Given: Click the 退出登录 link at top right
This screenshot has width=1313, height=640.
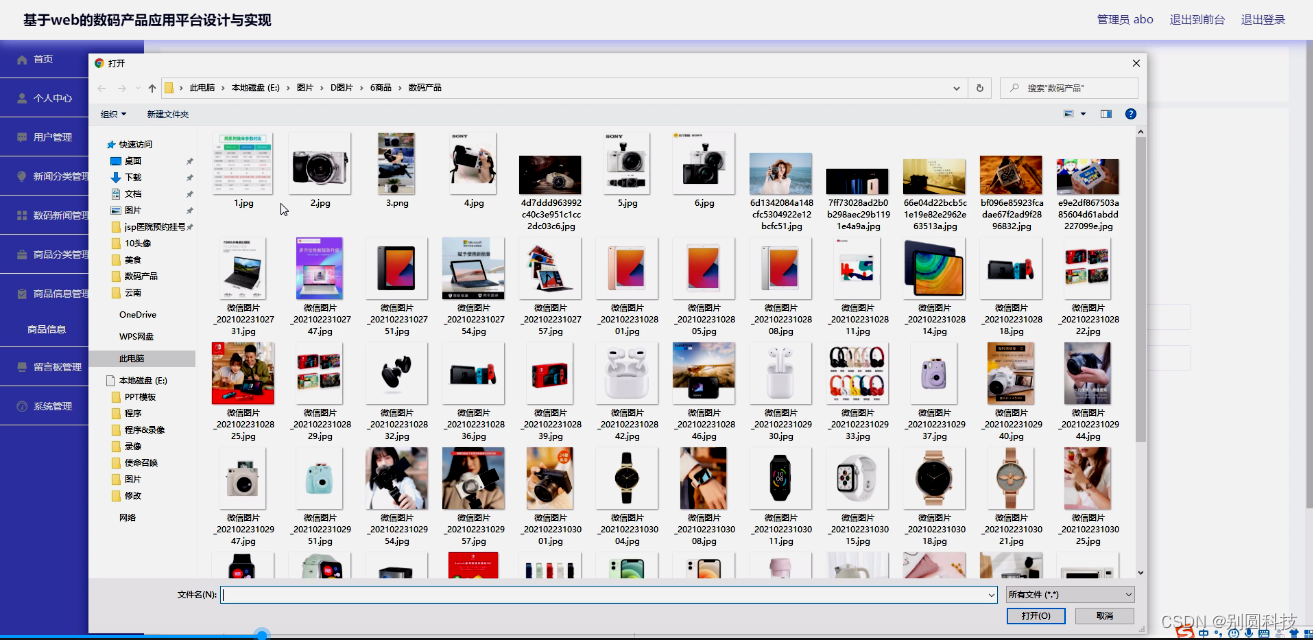Looking at the screenshot, I should pyautogui.click(x=1263, y=18).
